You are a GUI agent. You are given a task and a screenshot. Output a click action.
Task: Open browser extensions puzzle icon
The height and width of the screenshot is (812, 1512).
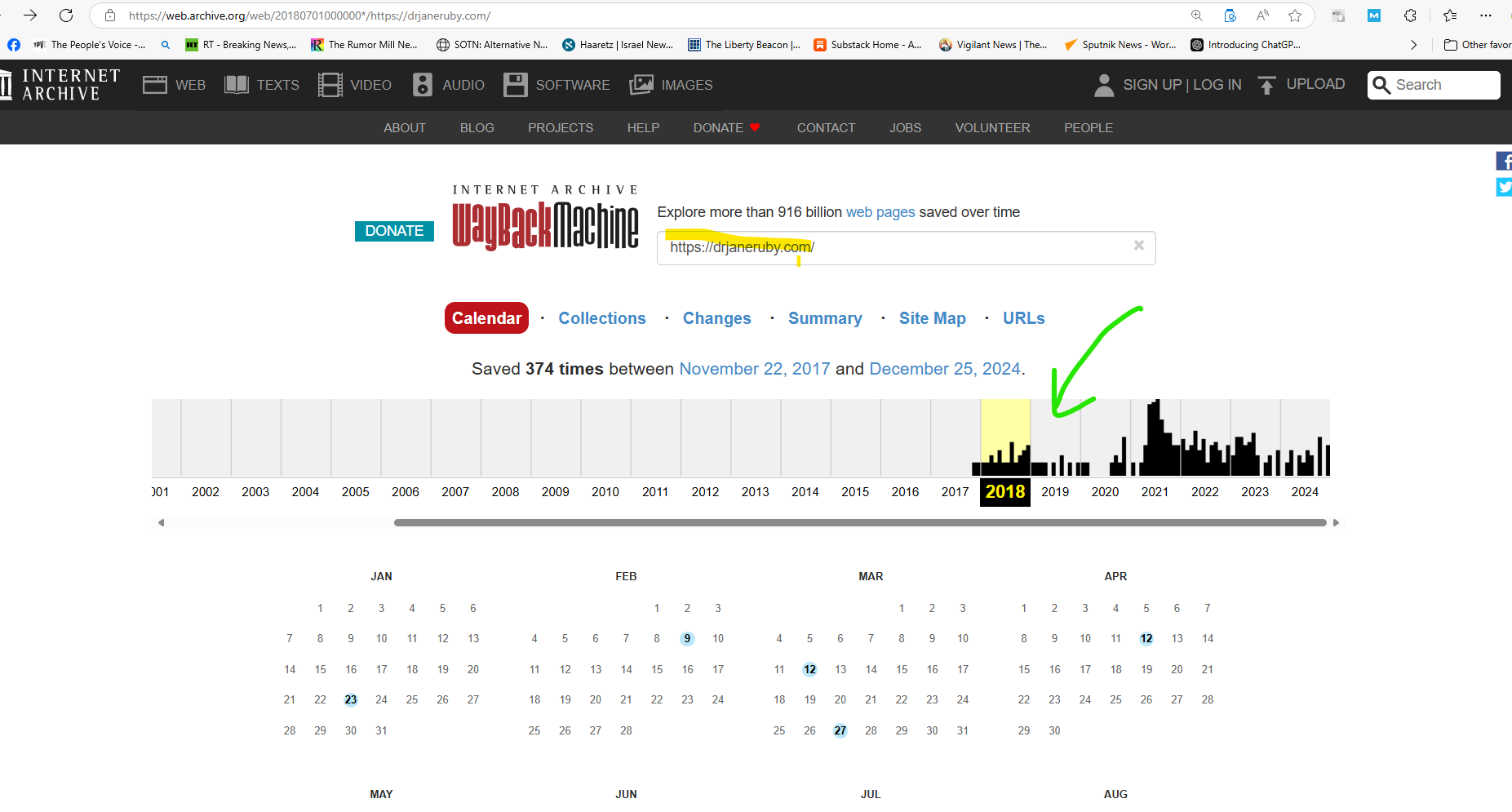coord(1410,16)
